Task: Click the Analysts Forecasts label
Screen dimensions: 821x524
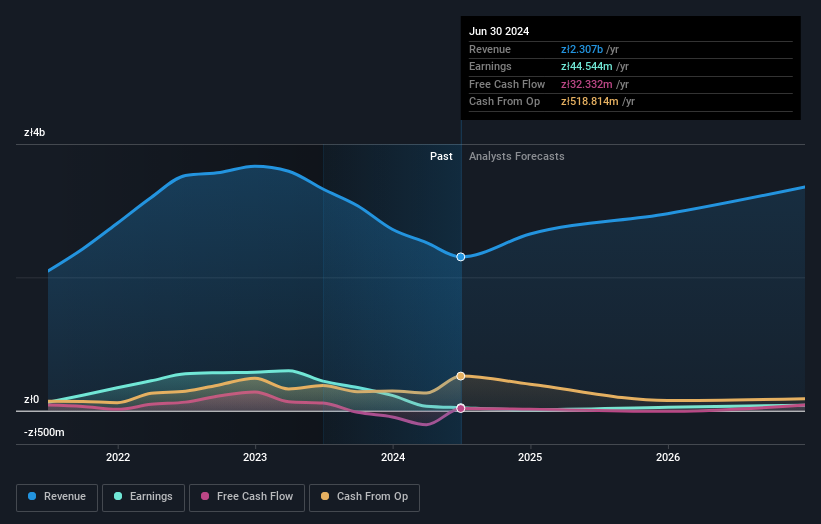Action: pyautogui.click(x=517, y=156)
